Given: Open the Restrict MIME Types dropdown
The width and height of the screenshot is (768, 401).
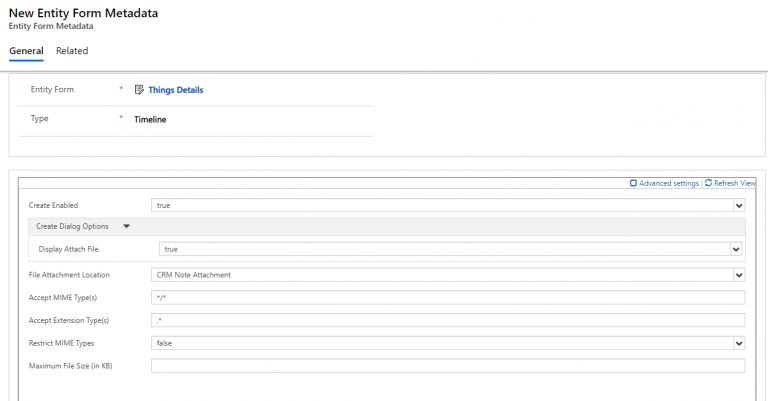Looking at the screenshot, I should coord(739,343).
